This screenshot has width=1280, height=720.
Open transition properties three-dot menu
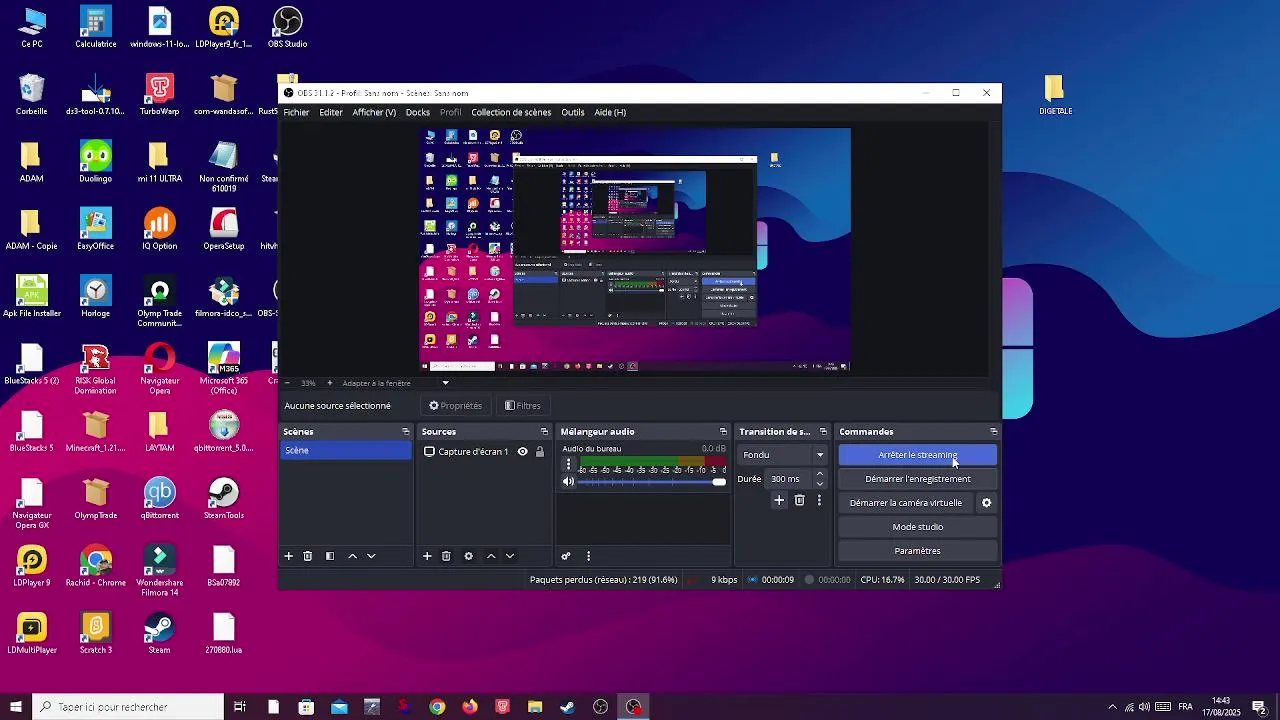click(819, 500)
